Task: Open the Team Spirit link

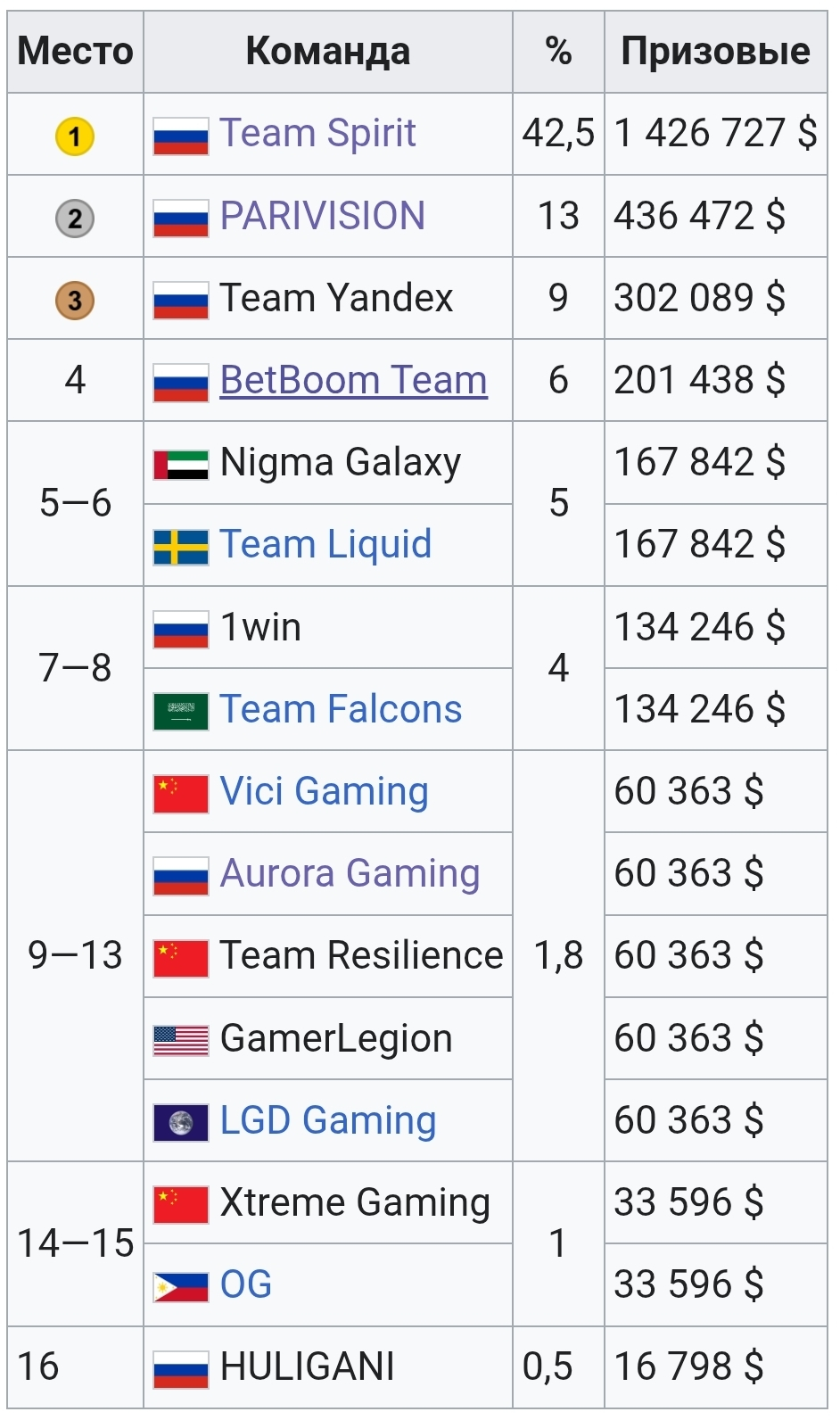Action: tap(317, 134)
